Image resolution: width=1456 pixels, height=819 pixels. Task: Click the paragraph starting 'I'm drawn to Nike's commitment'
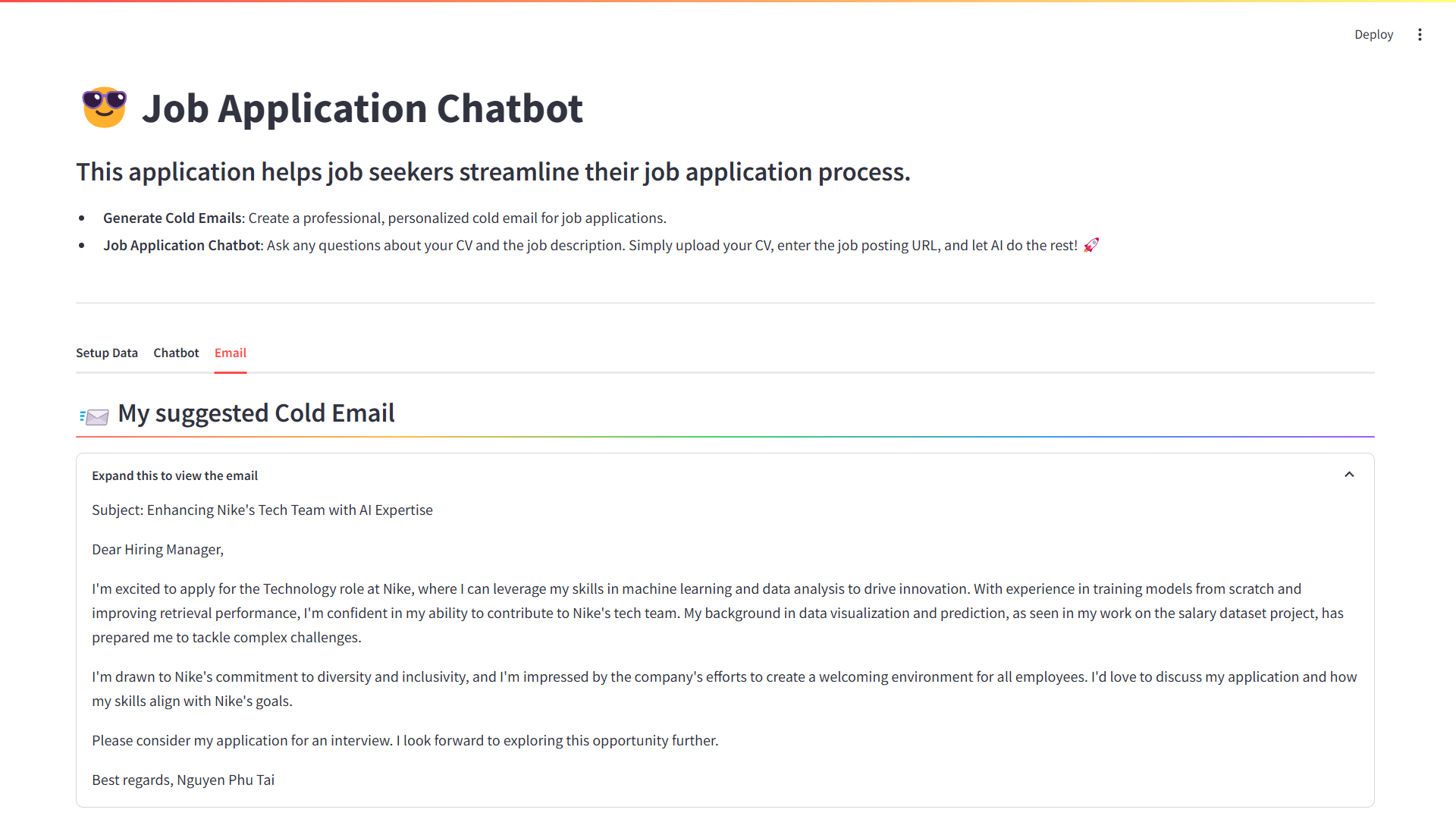(724, 689)
